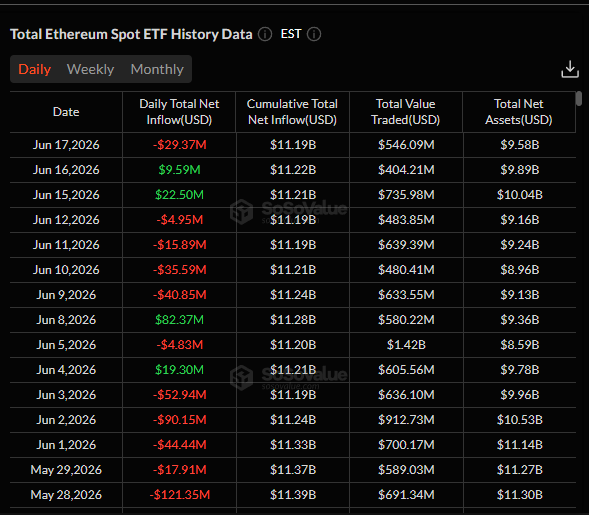
Task: Select the Jun 3,2026 date cell
Action: coord(66,395)
